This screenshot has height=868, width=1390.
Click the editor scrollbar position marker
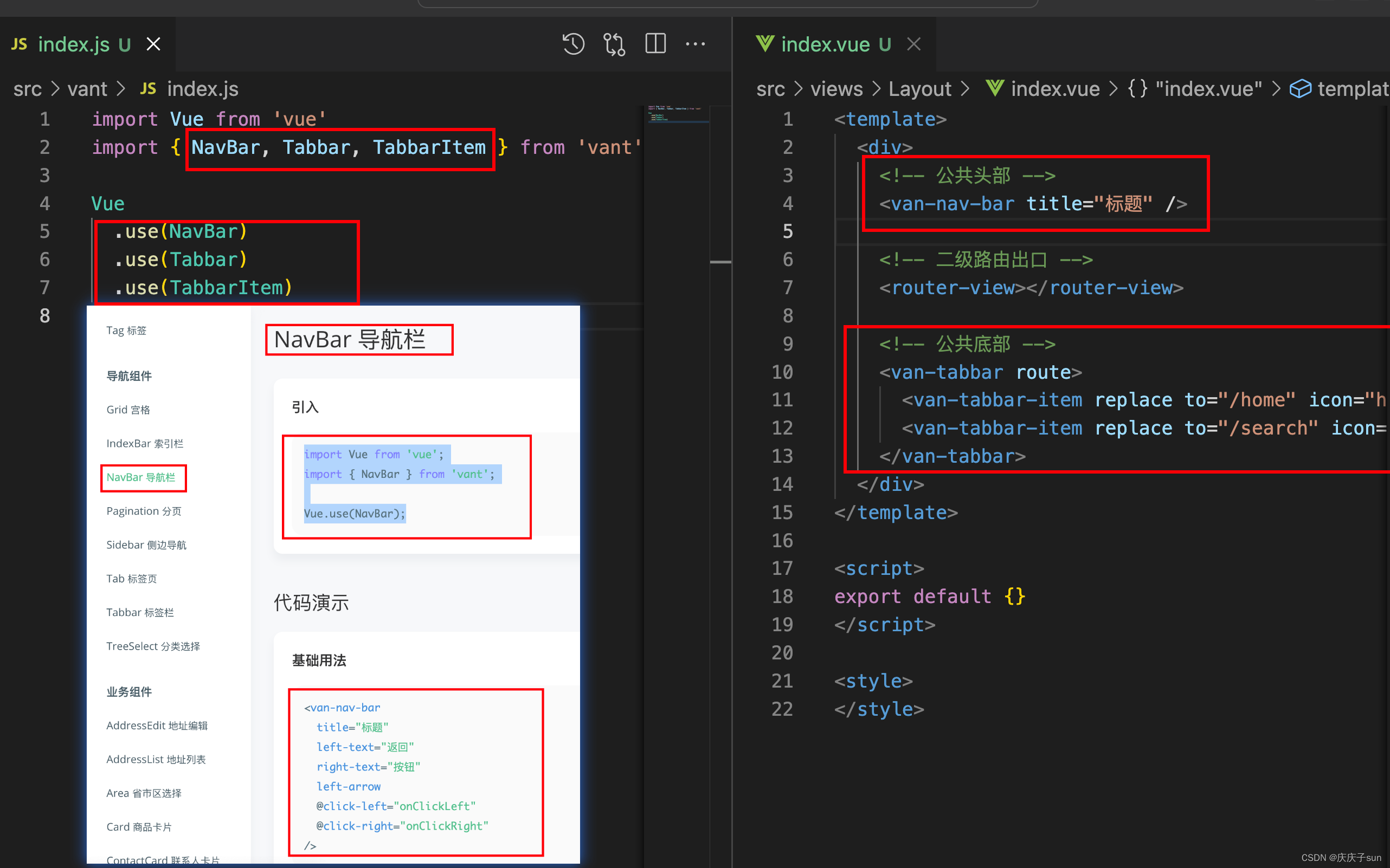(x=720, y=262)
